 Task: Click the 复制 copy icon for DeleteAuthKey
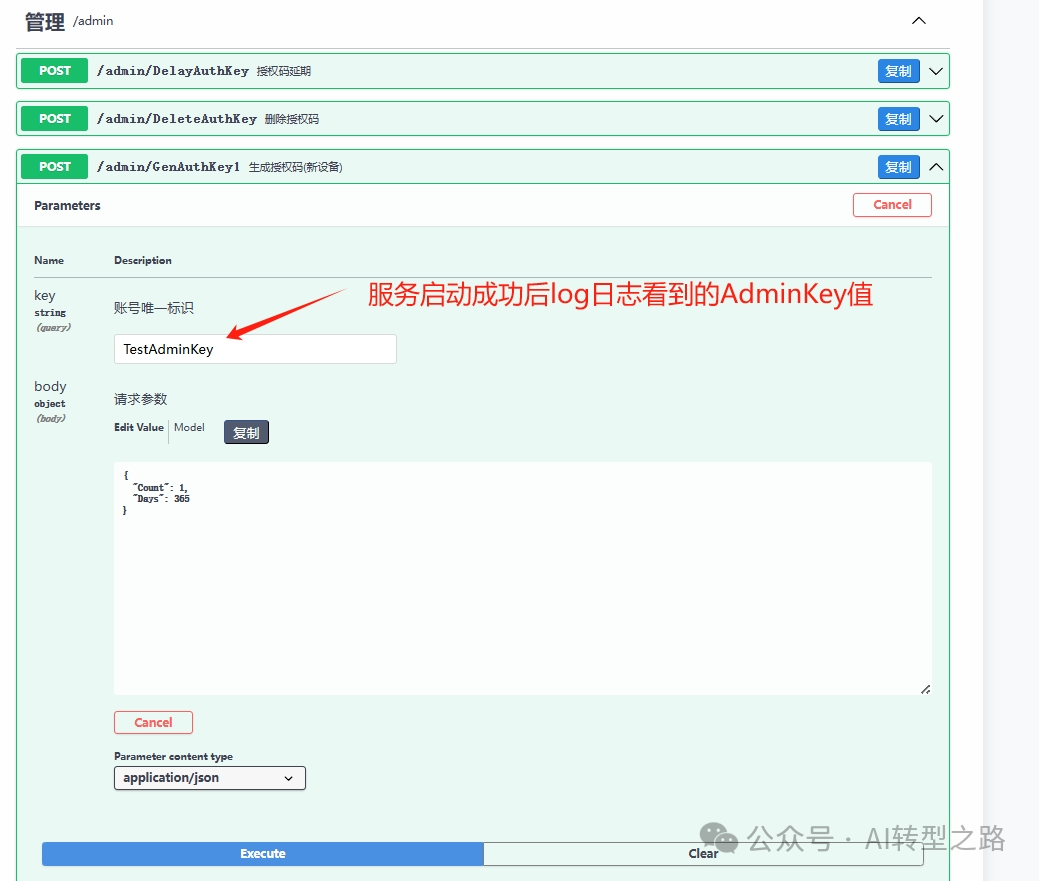897,118
